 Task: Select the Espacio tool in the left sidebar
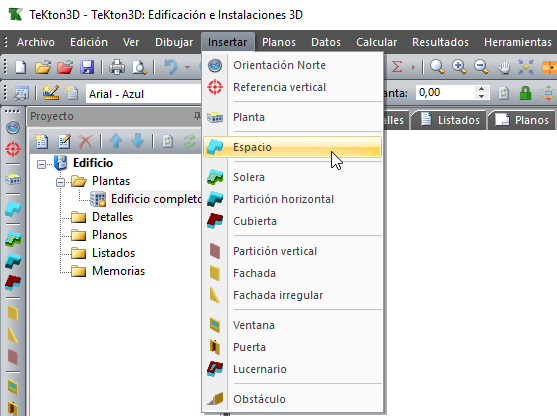point(13,209)
